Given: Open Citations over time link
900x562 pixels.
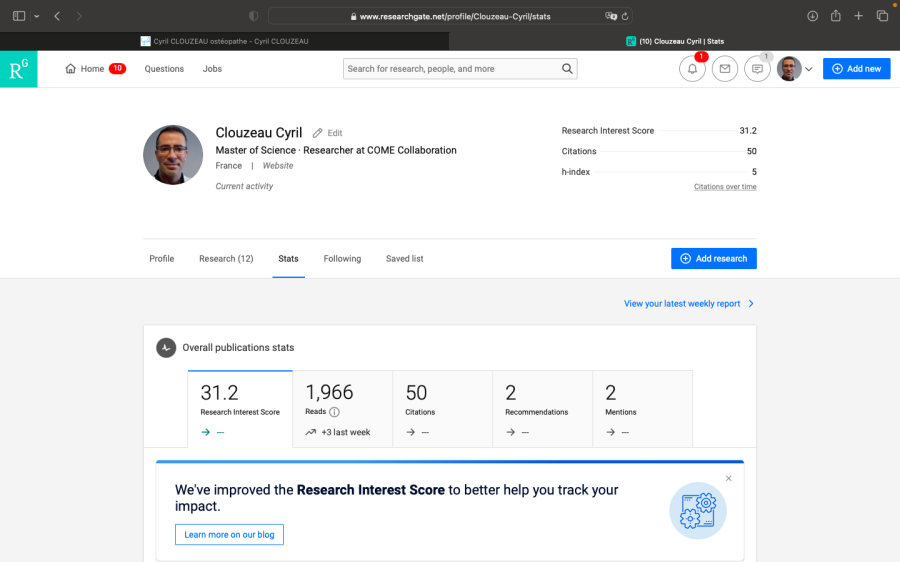Looking at the screenshot, I should coord(725,187).
